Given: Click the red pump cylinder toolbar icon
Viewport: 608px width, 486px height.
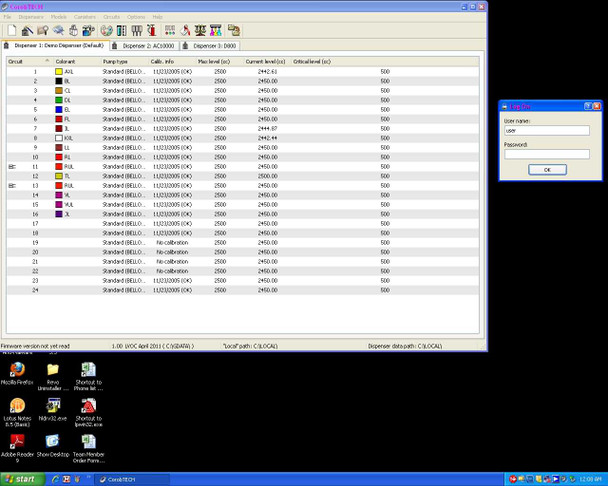Looking at the screenshot, I should coord(151,30).
